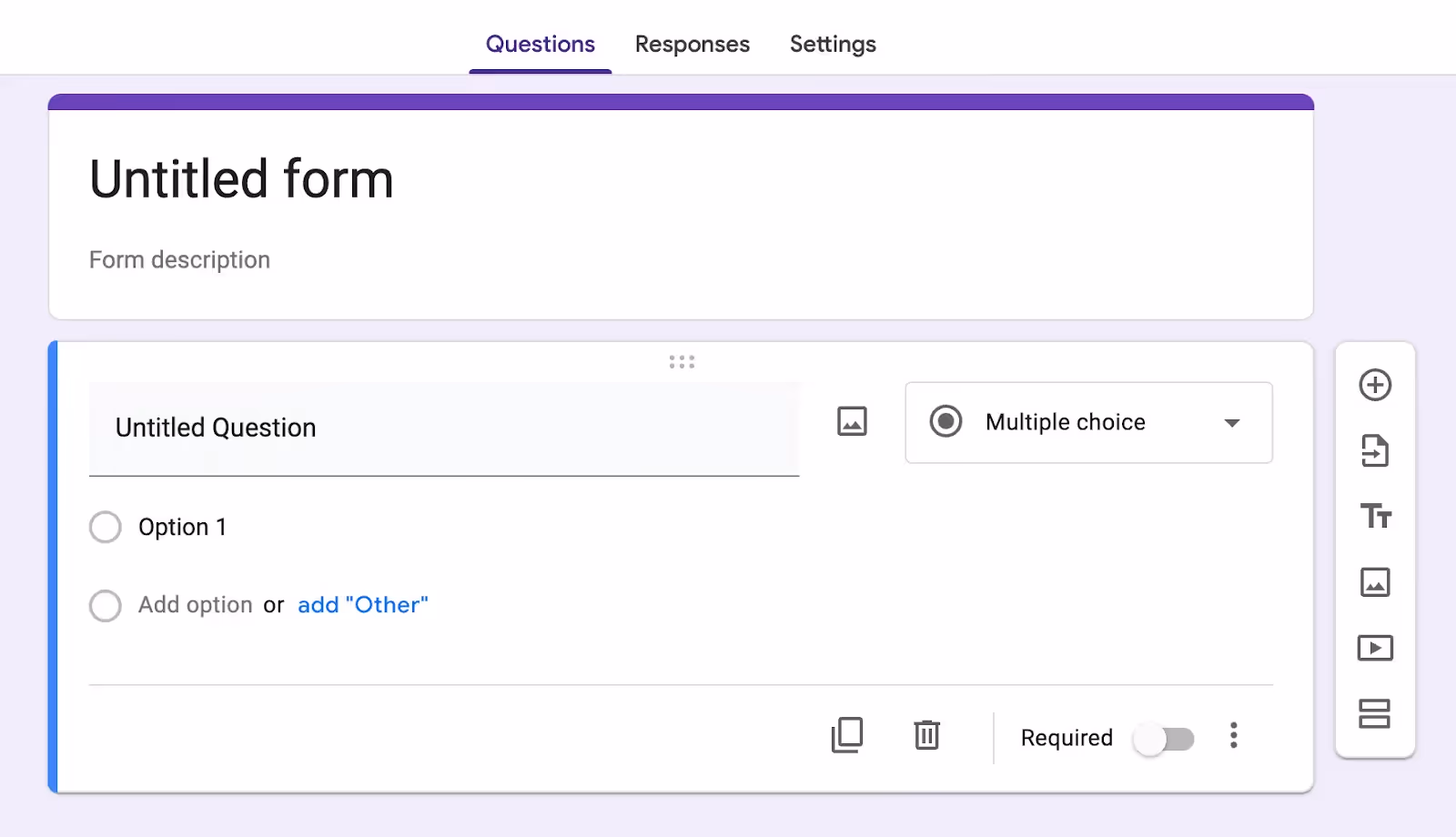Click the add "Other" link
1456x837 pixels.
(x=363, y=605)
